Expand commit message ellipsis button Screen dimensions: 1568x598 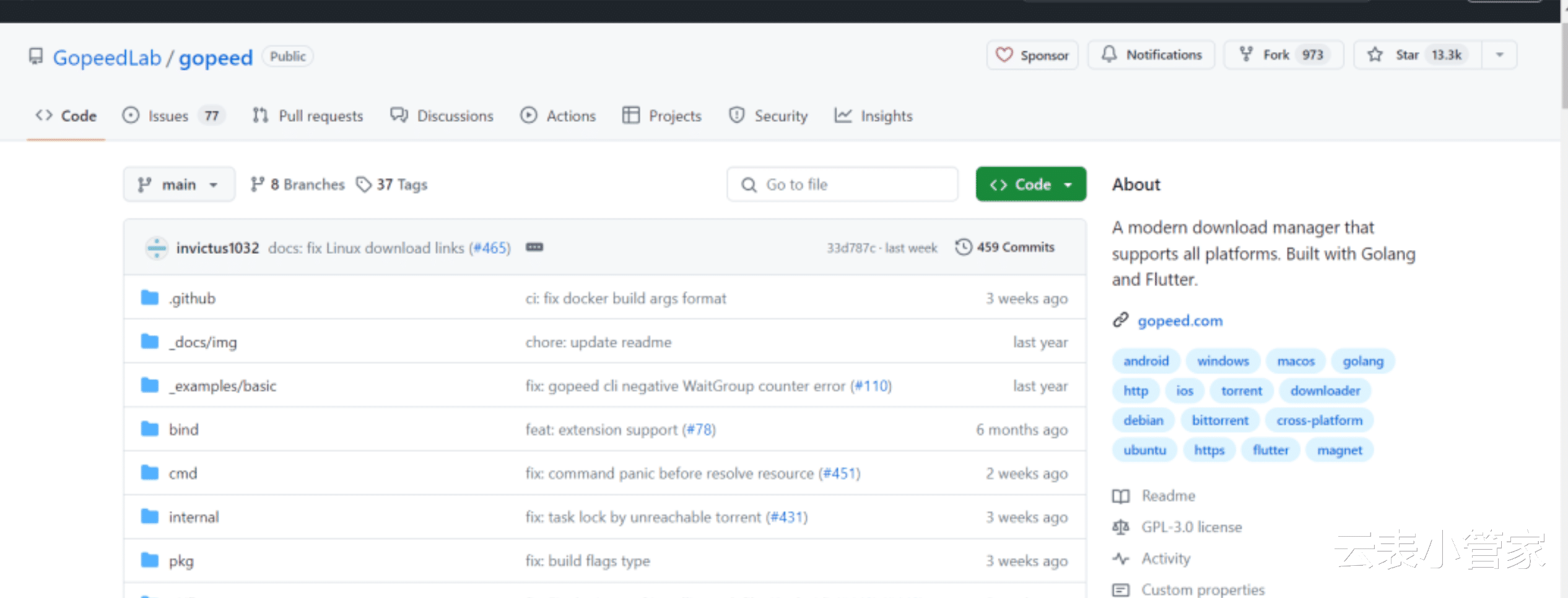pos(534,247)
